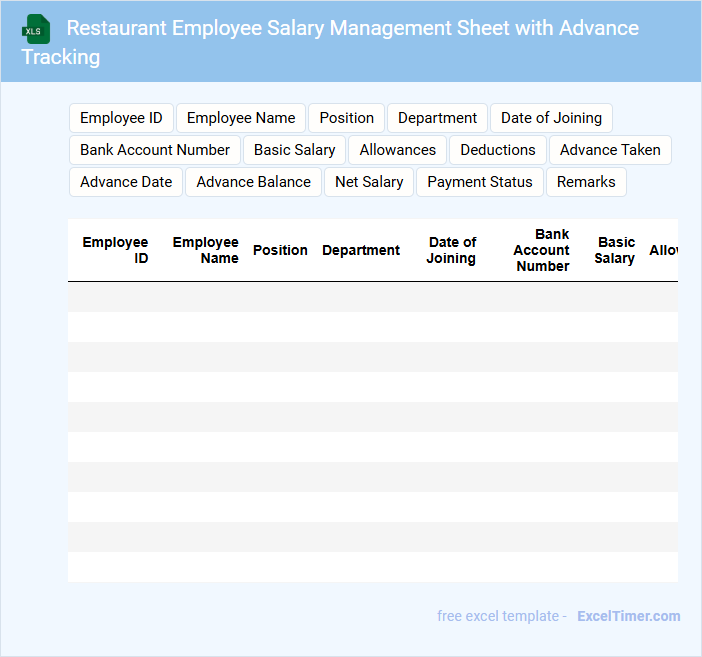Select the Employee ID tag

pyautogui.click(x=121, y=118)
